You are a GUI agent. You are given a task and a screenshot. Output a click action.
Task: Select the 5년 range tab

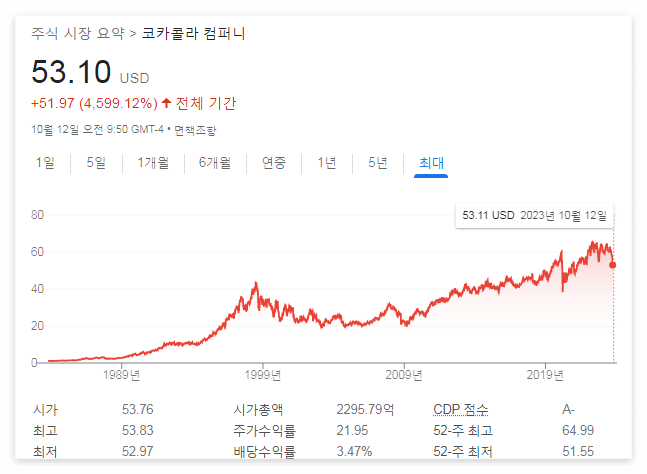click(378, 163)
